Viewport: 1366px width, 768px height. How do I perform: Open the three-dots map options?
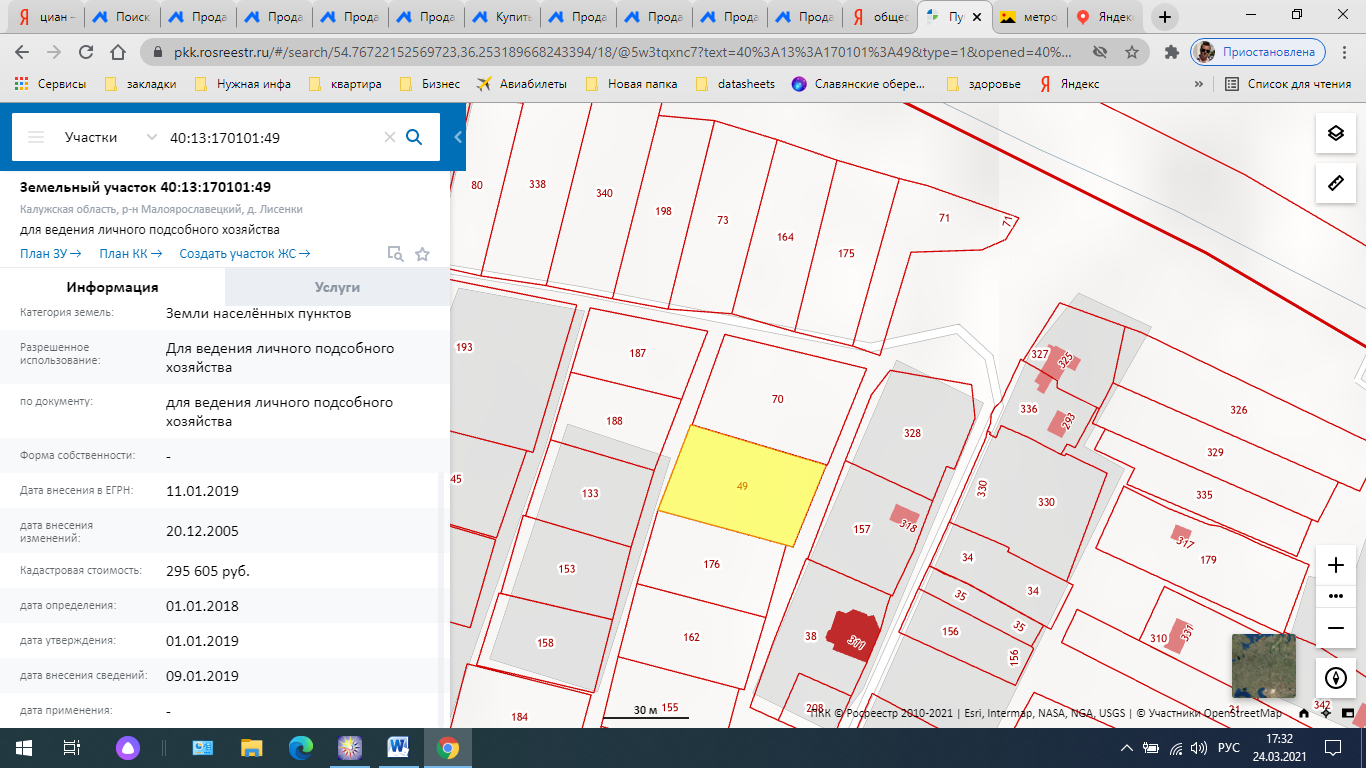pos(1335,596)
